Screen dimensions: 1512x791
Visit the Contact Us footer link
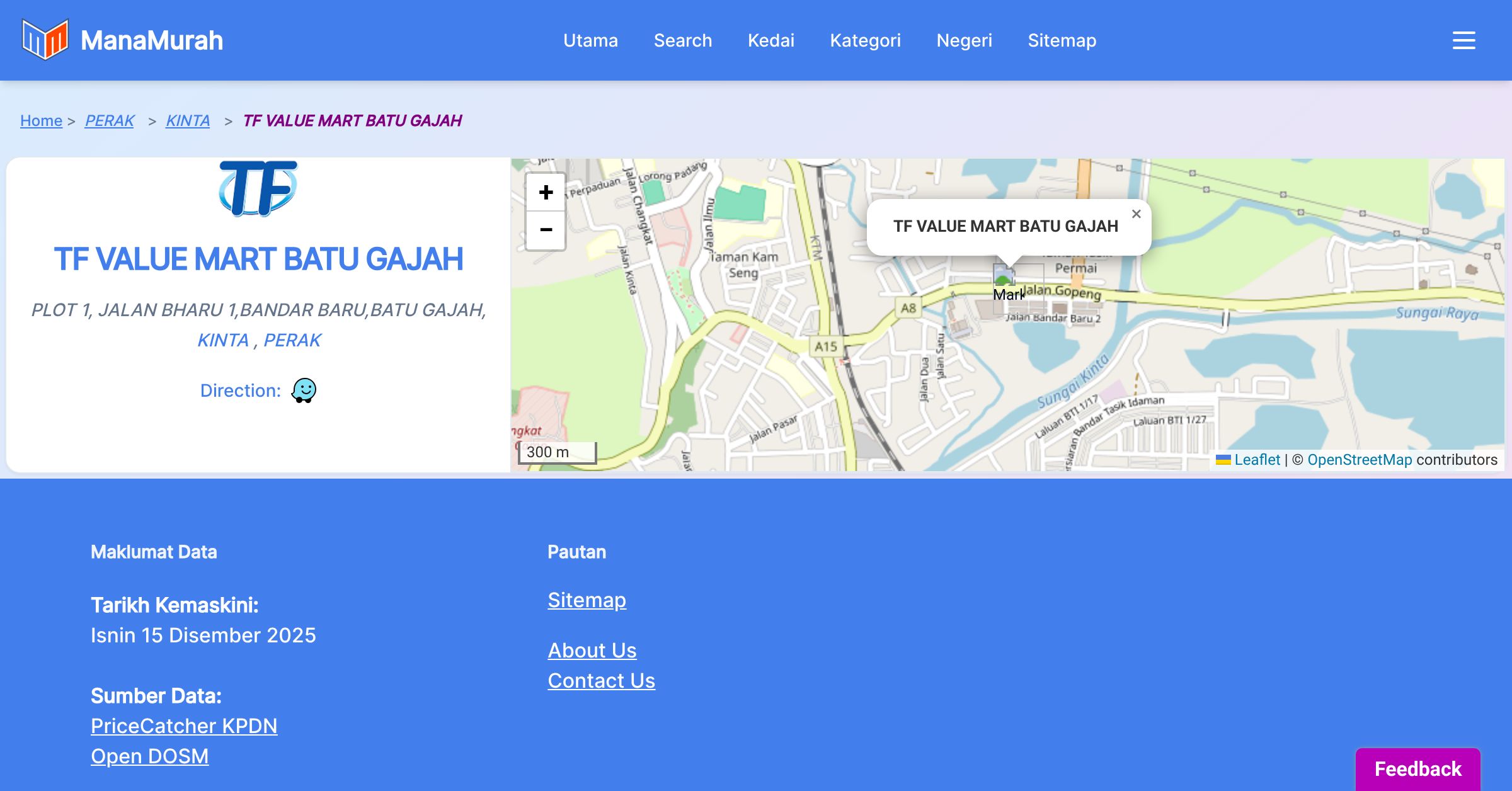[x=601, y=681]
